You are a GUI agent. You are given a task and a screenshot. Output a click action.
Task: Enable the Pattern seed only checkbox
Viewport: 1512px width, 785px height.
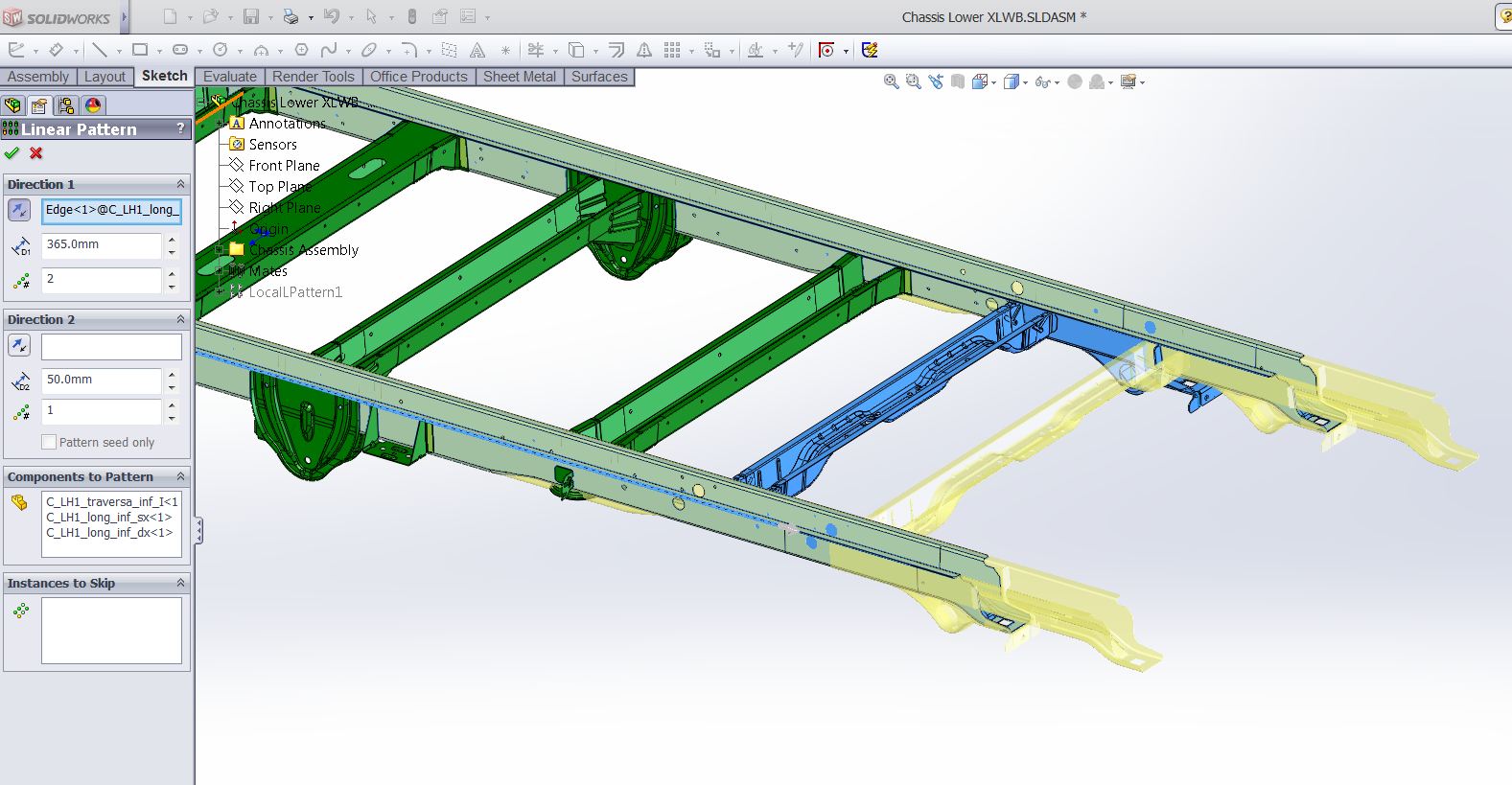coord(49,443)
